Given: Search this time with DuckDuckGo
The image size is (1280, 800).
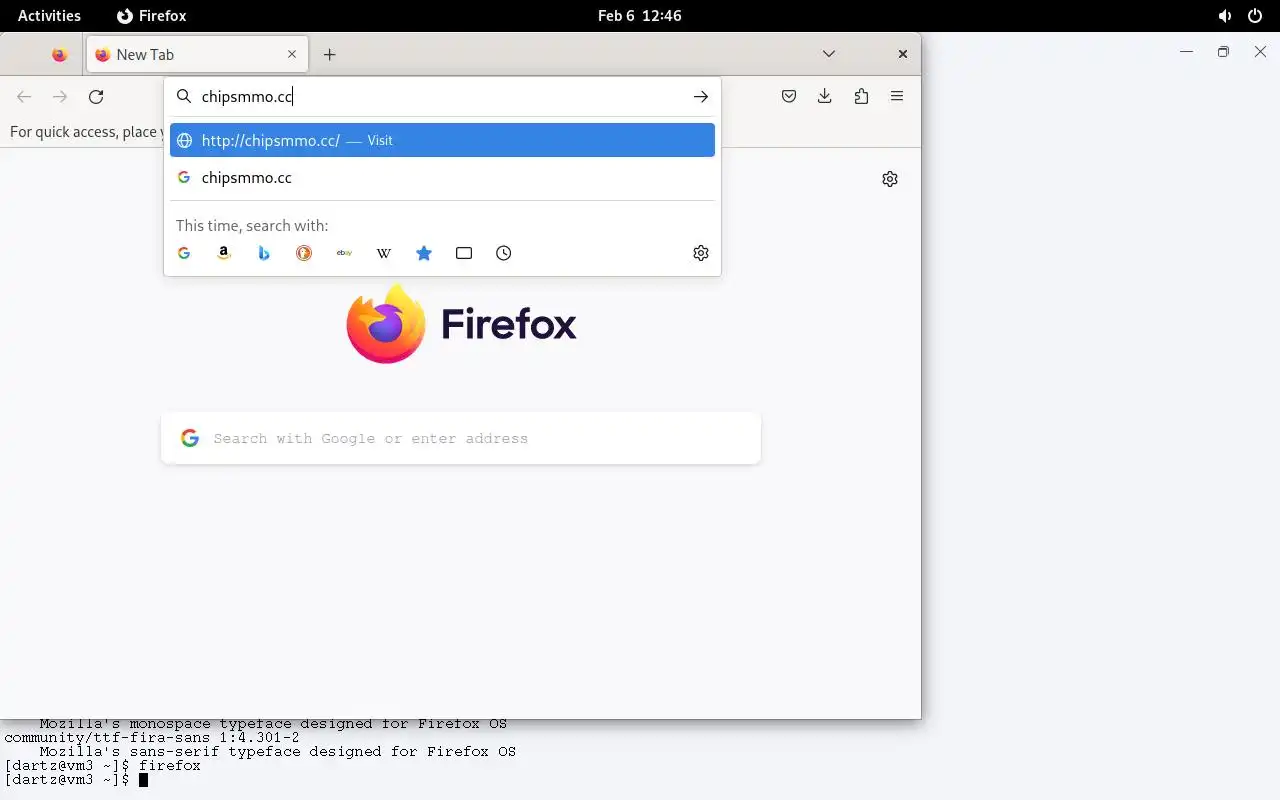Looking at the screenshot, I should pos(304,253).
